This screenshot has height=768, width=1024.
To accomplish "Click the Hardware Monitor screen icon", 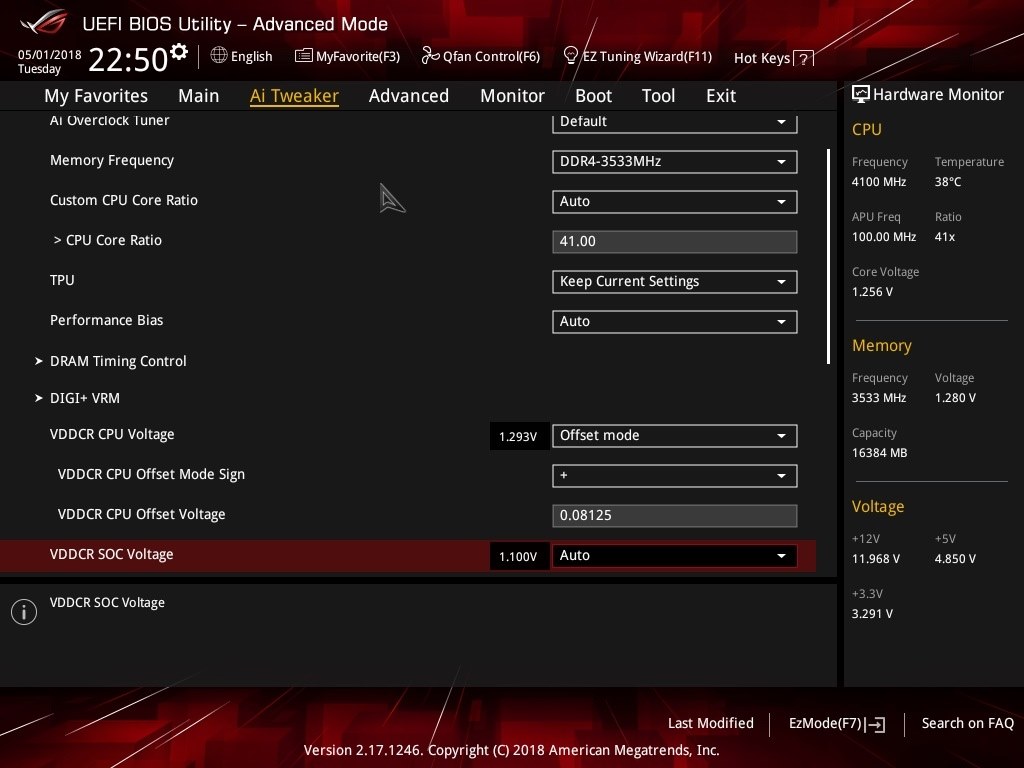I will (861, 95).
